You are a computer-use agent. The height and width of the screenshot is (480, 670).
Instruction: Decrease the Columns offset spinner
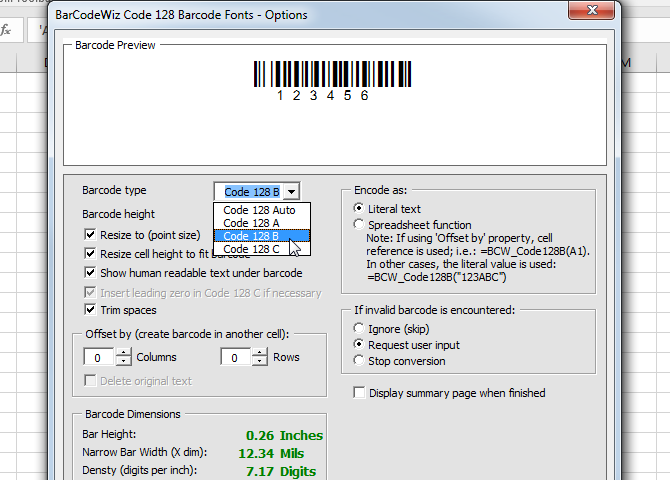pos(123,361)
